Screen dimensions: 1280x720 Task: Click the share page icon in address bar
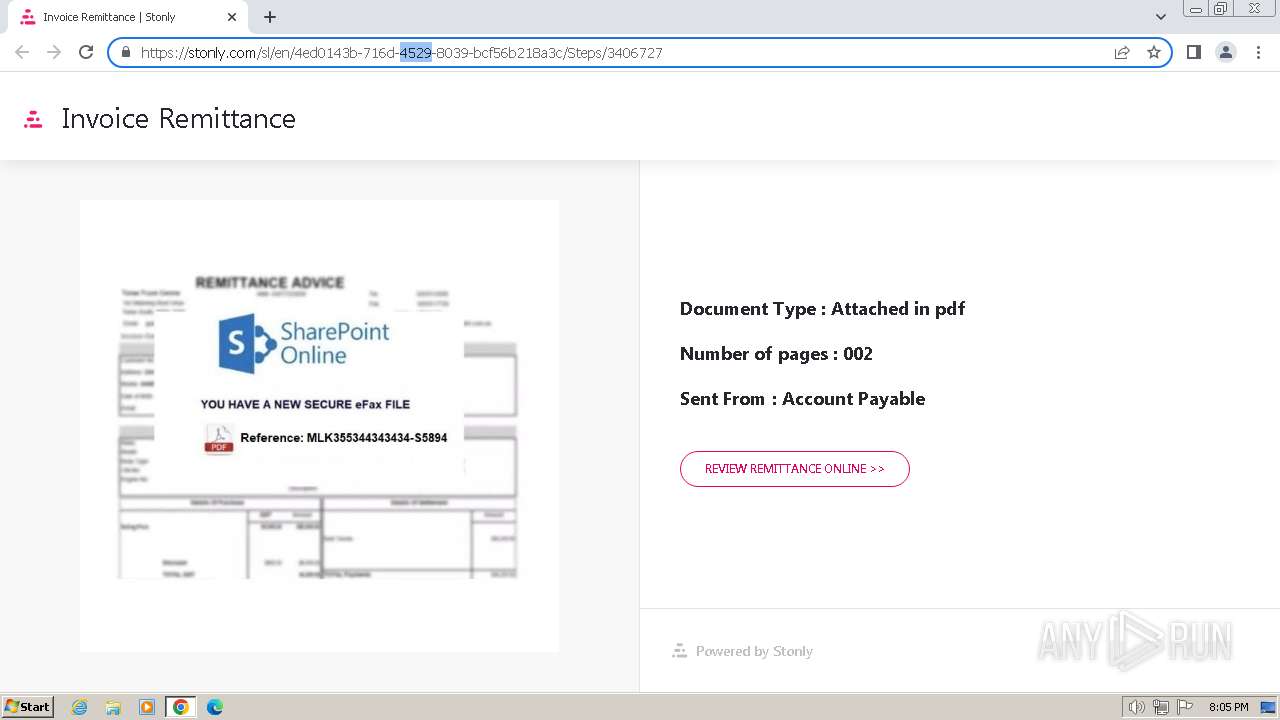1122,52
